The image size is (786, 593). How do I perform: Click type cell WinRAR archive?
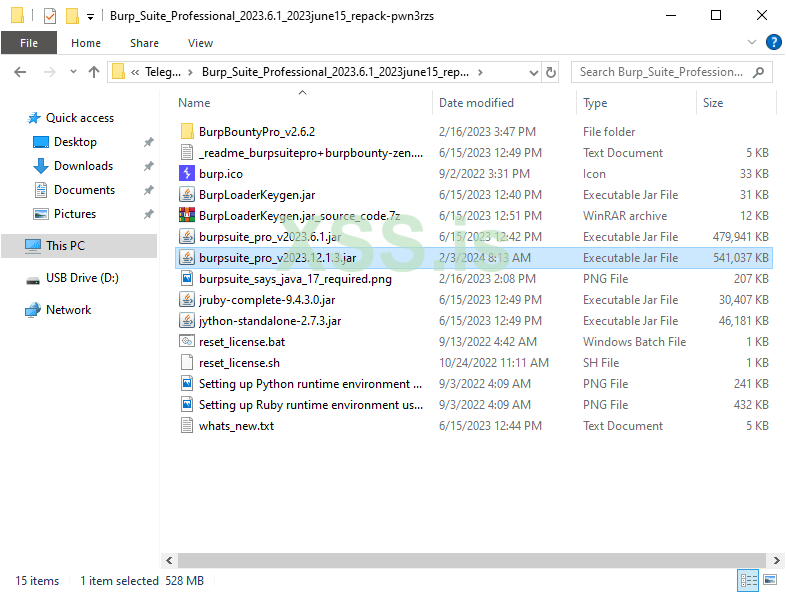(625, 216)
